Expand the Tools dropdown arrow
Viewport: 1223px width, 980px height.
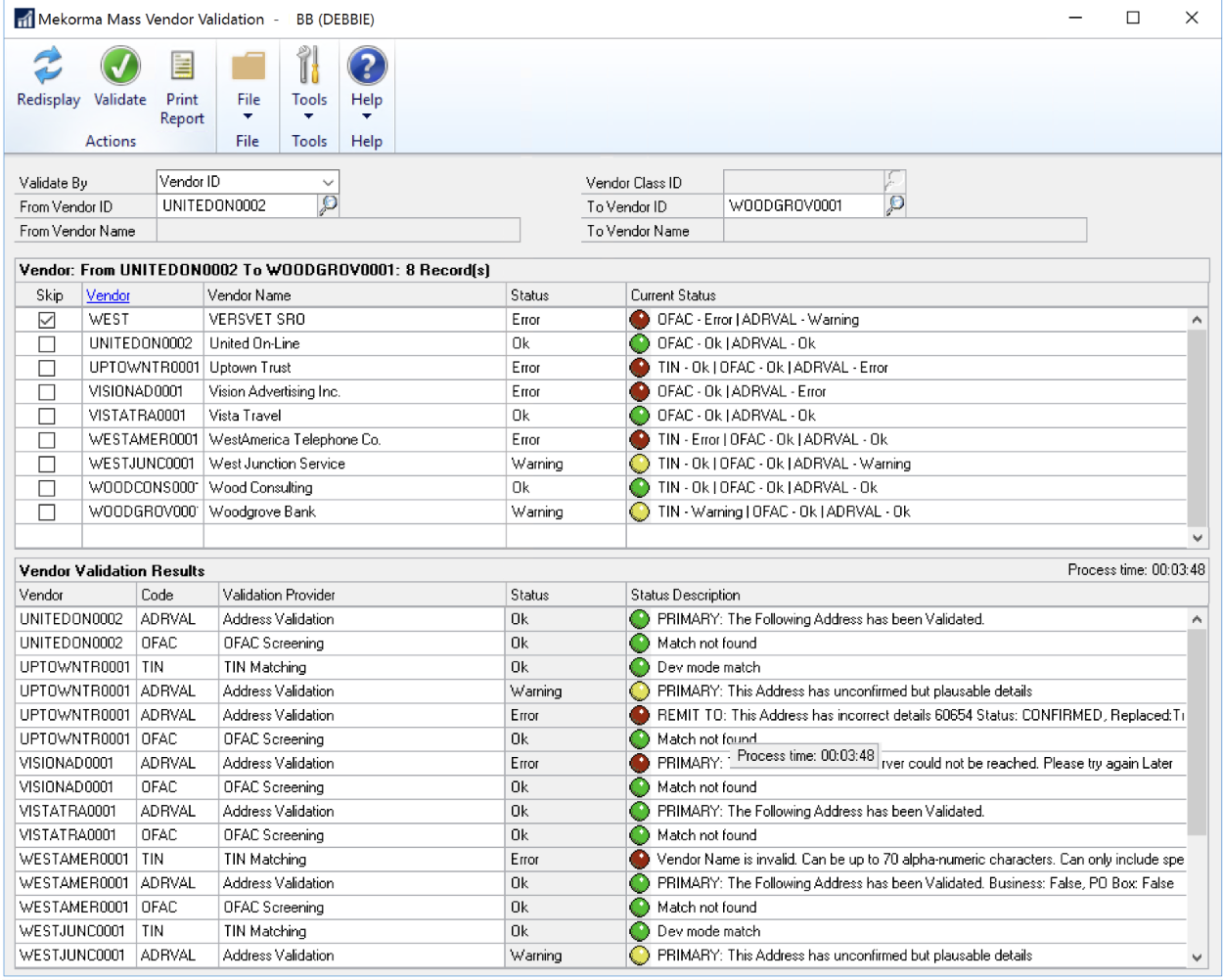point(308,116)
